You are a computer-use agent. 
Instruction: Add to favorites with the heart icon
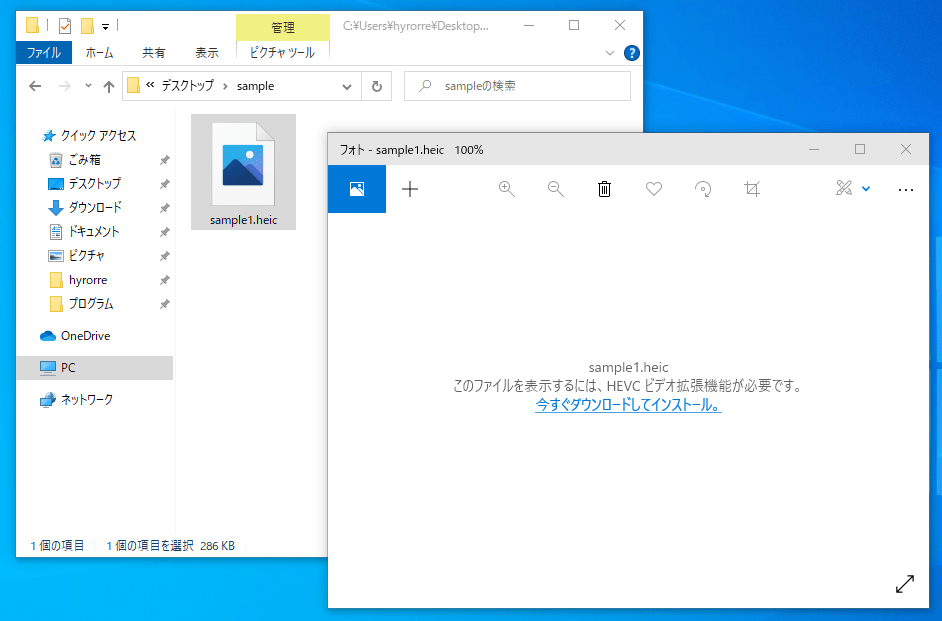pos(654,189)
